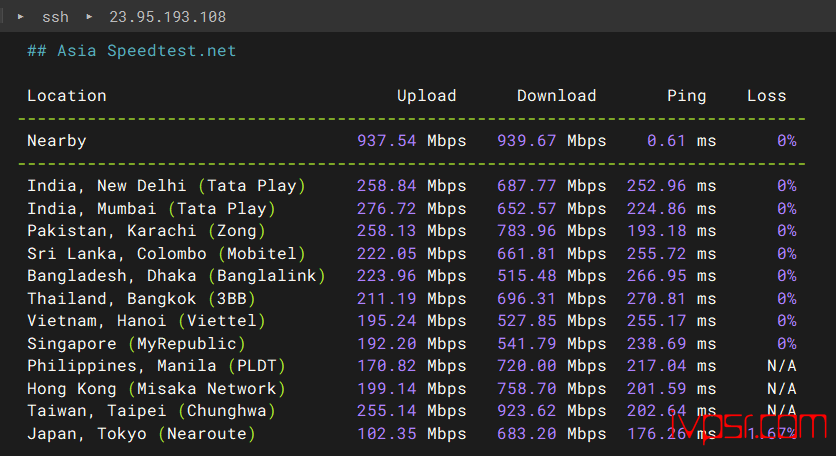
Task: Click the Ping column header
Action: pyautogui.click(x=686, y=96)
